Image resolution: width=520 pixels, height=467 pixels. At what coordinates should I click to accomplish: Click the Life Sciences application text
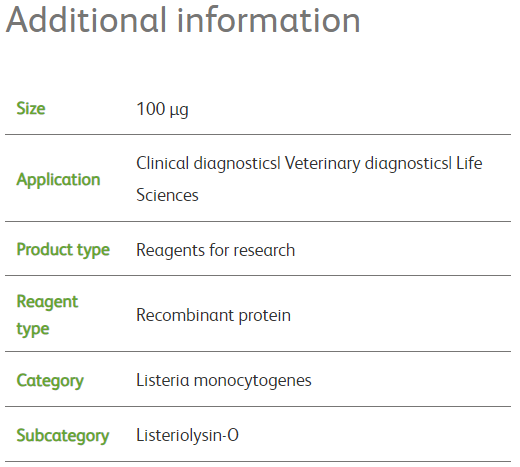click(309, 179)
